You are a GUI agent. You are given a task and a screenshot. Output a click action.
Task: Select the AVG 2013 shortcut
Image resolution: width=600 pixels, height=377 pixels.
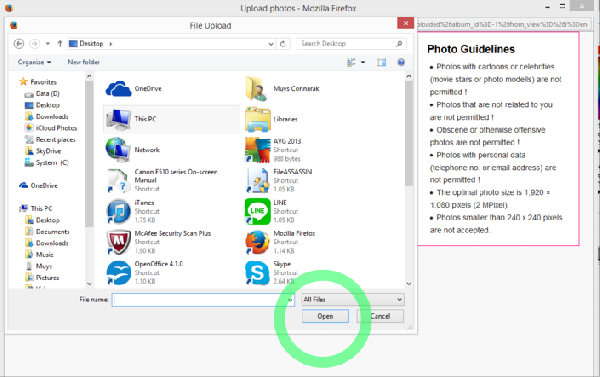pos(273,150)
